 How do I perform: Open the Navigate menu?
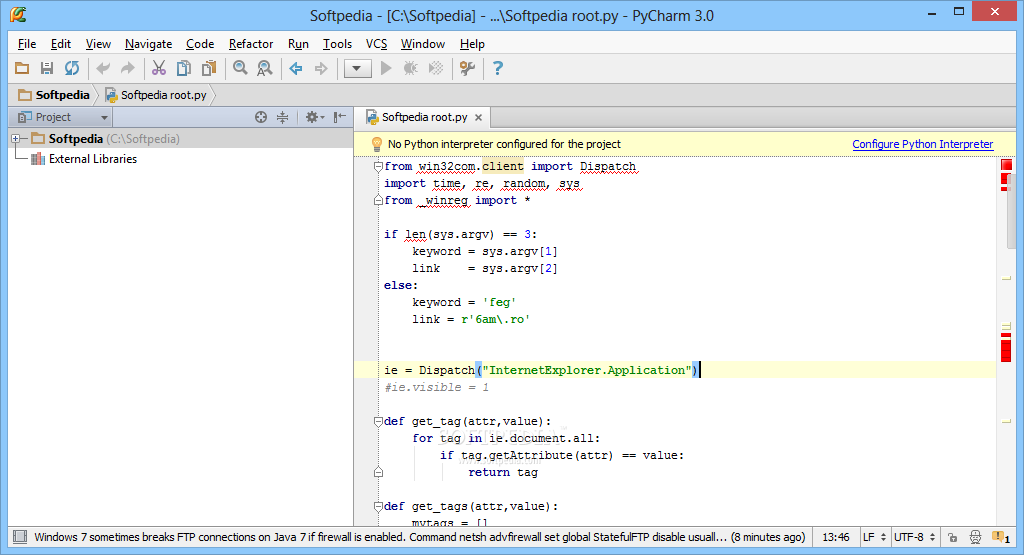148,44
